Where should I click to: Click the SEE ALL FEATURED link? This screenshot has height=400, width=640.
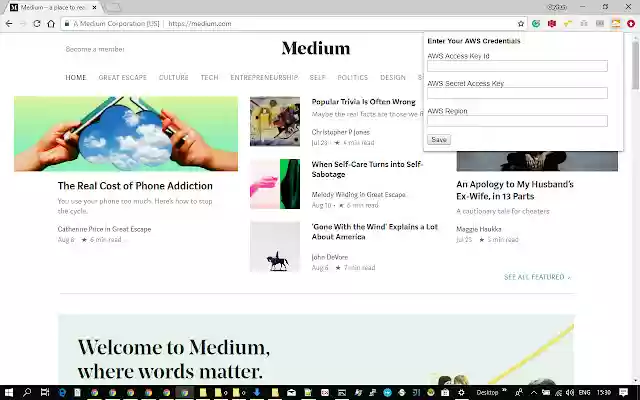click(x=537, y=277)
